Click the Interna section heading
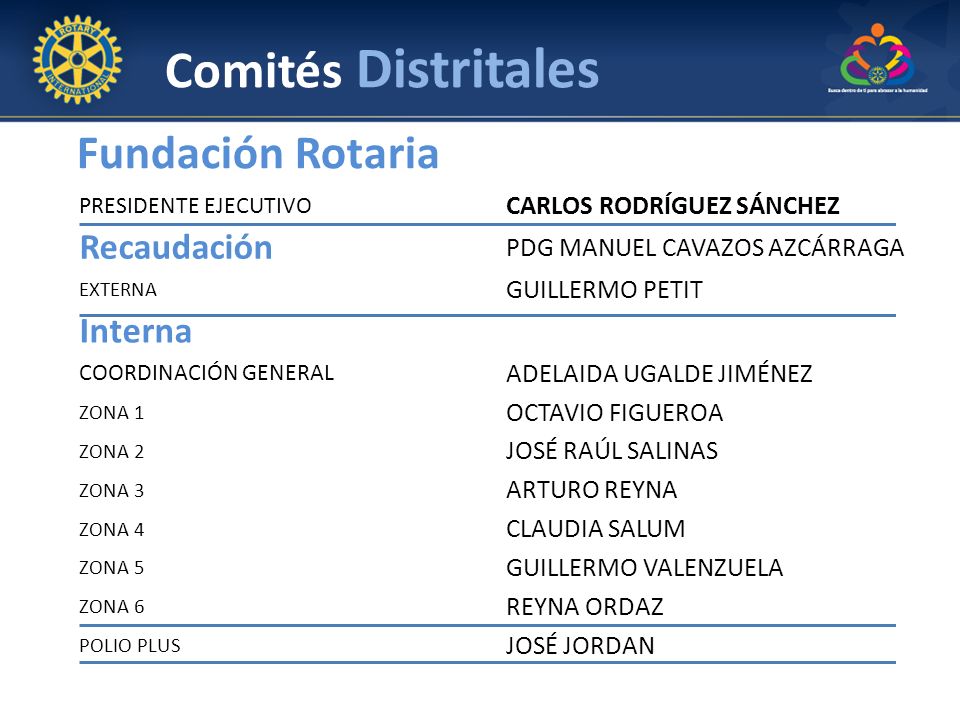The image size is (960, 720). (136, 331)
